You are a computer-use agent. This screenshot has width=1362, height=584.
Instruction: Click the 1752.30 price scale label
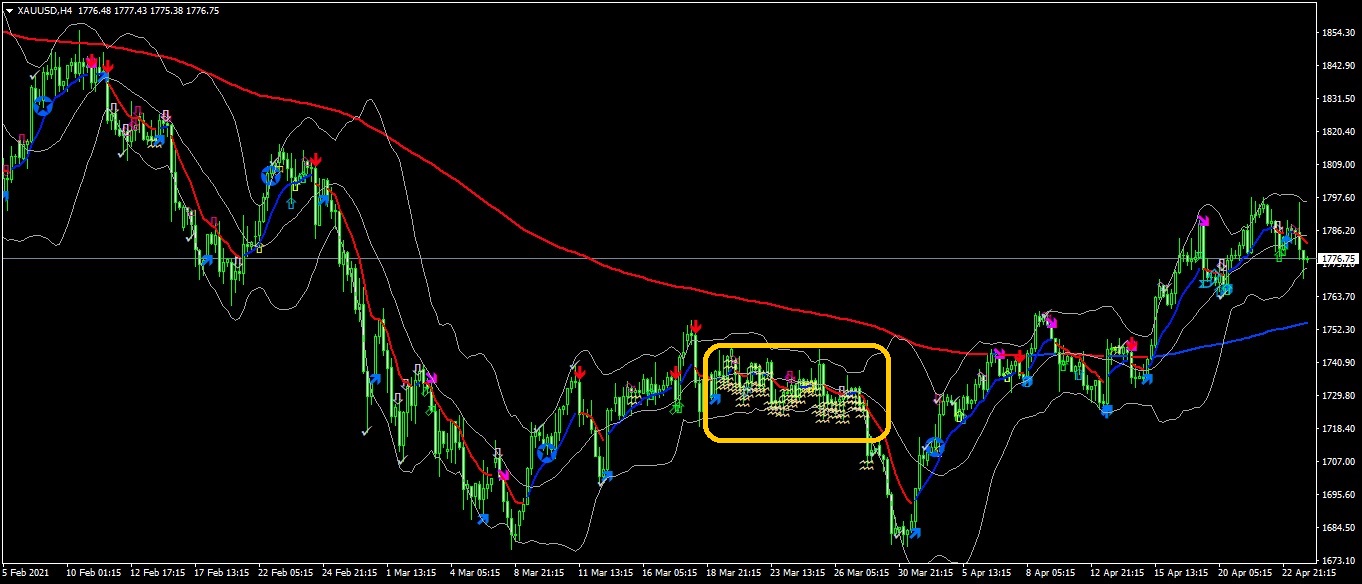[x=1337, y=330]
